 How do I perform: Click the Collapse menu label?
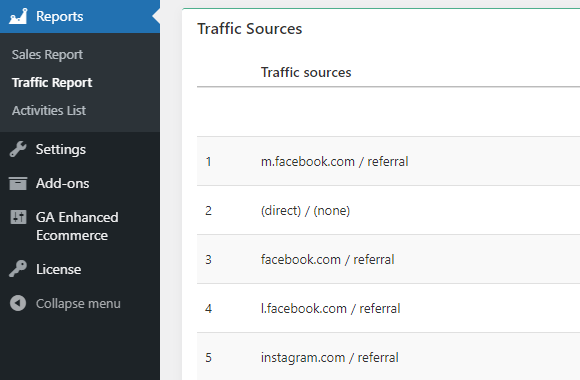coord(78,303)
